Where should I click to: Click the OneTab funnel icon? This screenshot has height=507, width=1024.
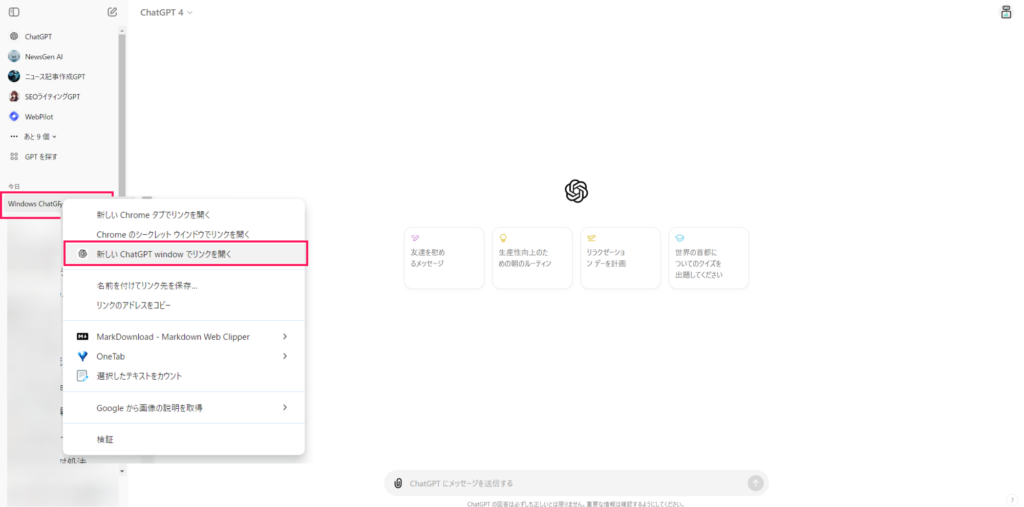(82, 356)
